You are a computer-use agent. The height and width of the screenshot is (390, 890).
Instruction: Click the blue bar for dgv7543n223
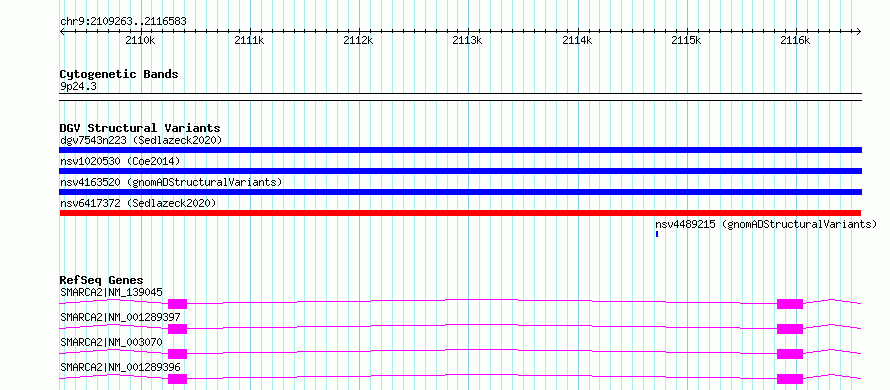coord(460,150)
